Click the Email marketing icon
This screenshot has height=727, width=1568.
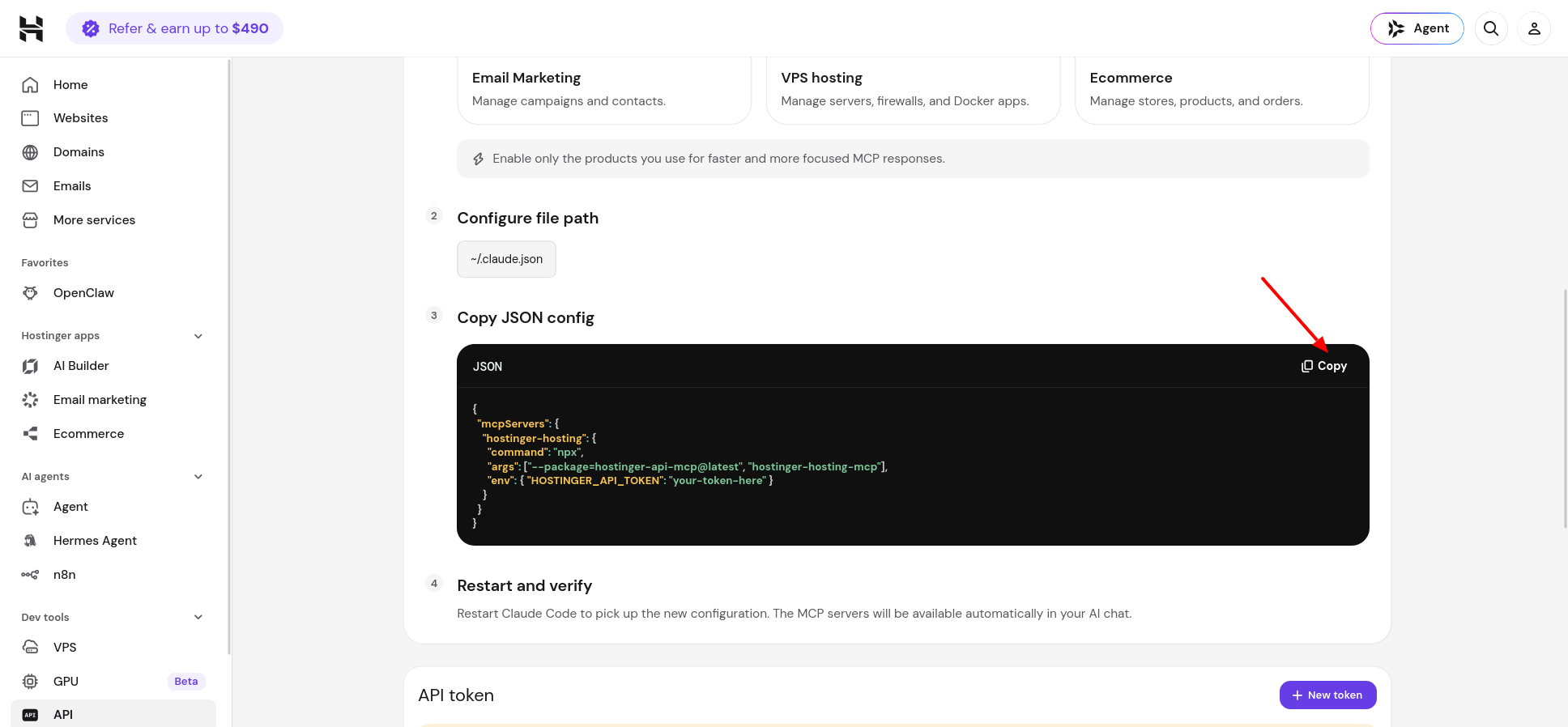[x=30, y=400]
